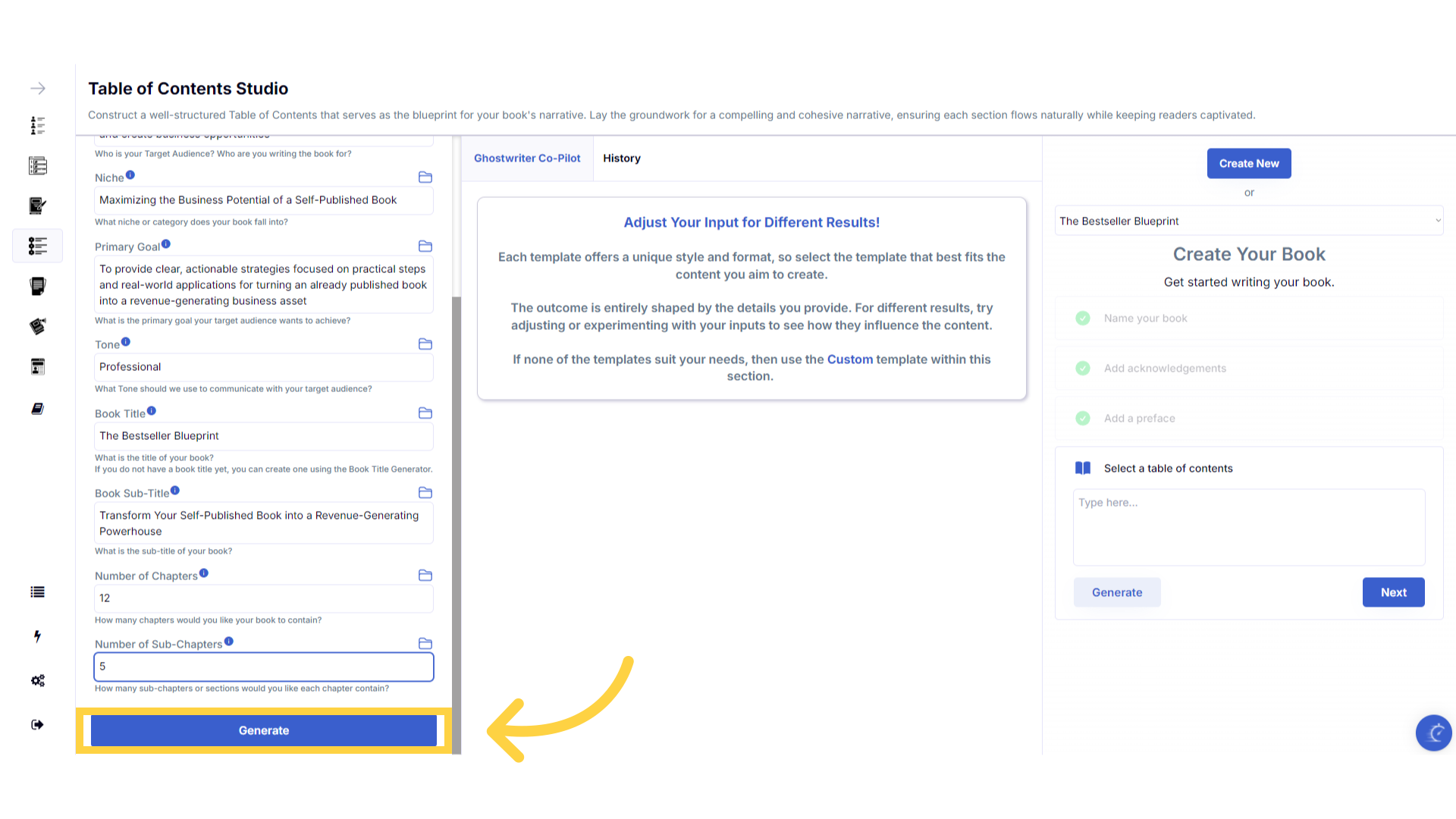Toggle the Add acknowledgements checkmark

(x=1083, y=369)
